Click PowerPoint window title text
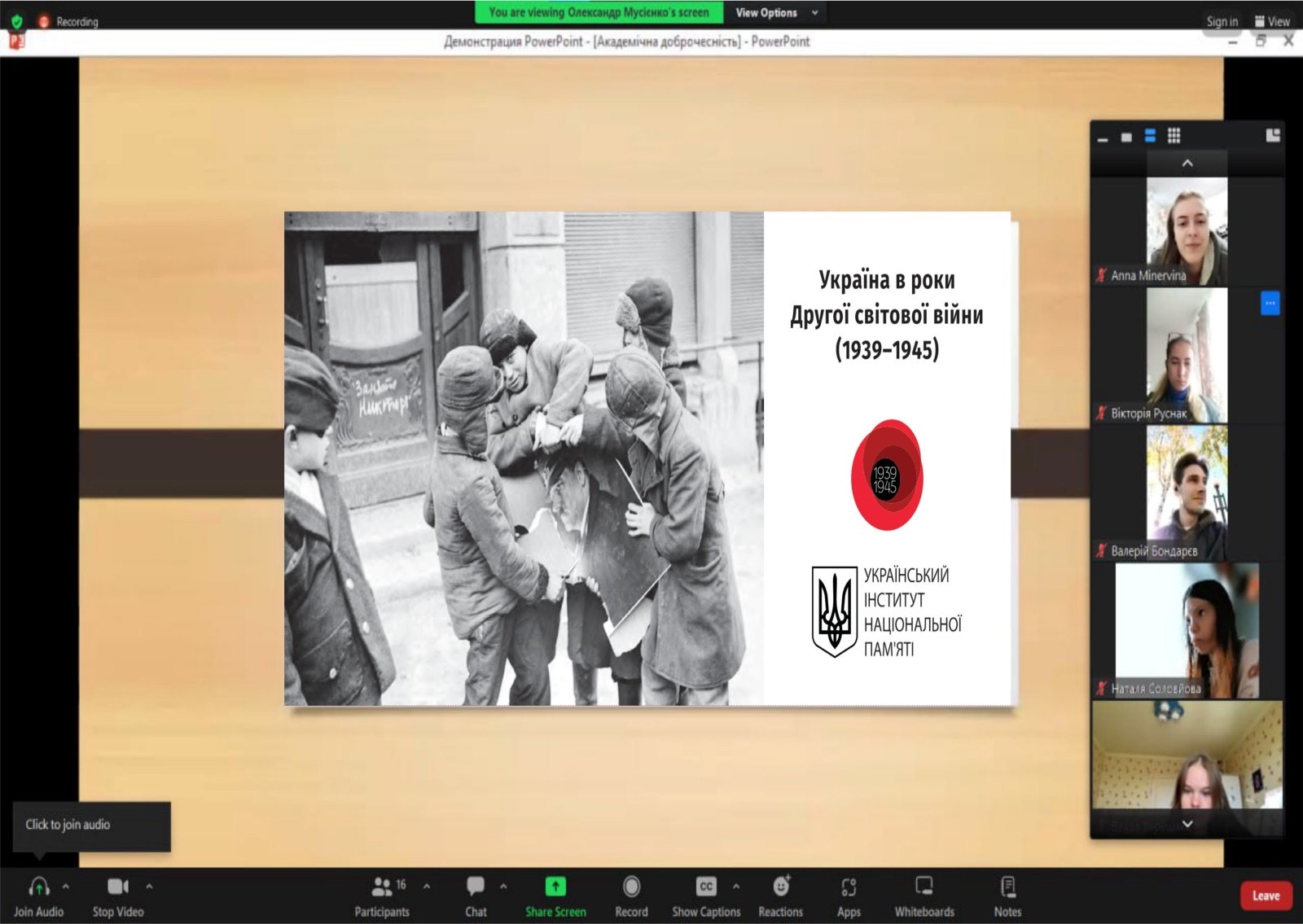 [626, 42]
